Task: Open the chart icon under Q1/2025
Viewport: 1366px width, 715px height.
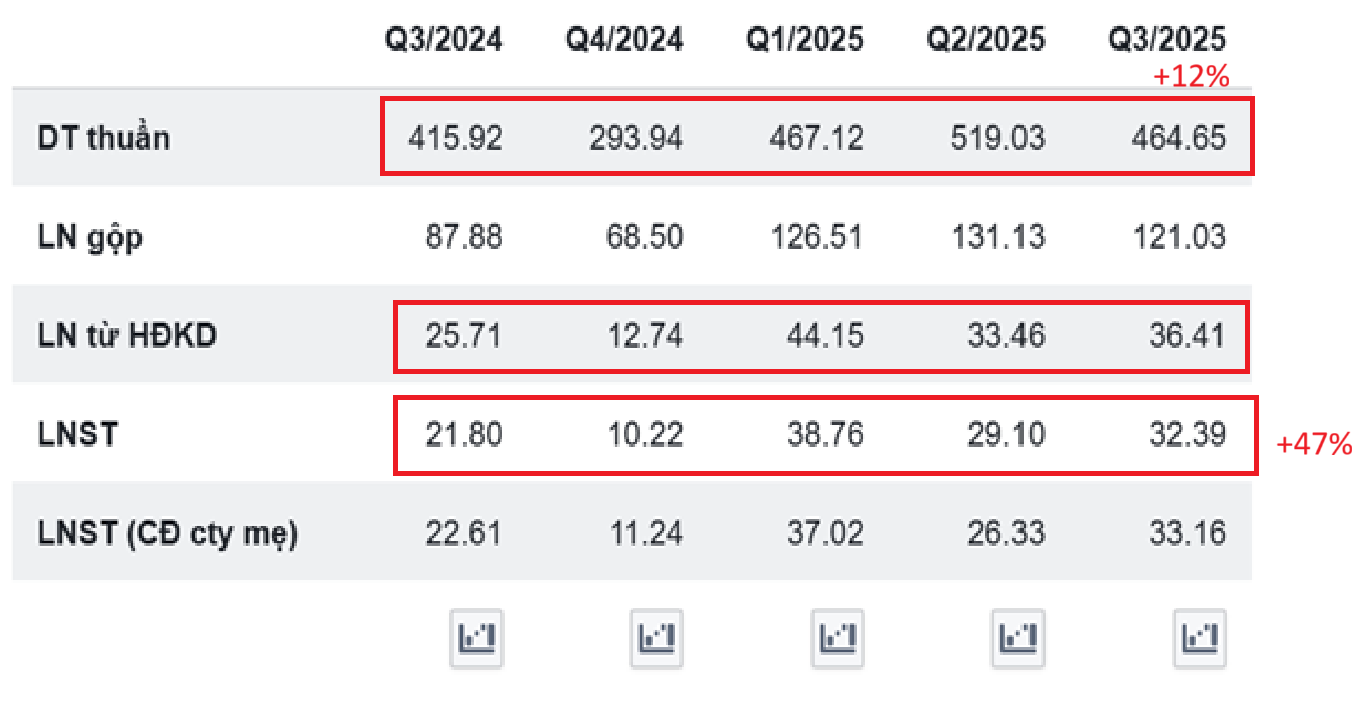Action: (837, 637)
